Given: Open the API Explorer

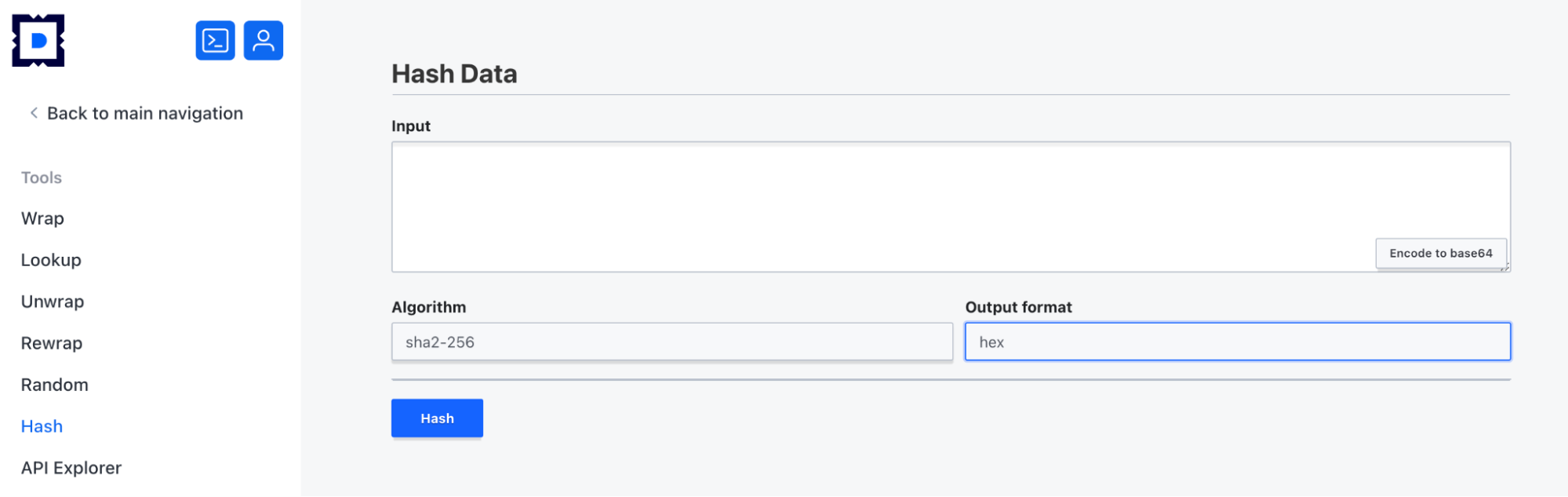Looking at the screenshot, I should coord(71,468).
